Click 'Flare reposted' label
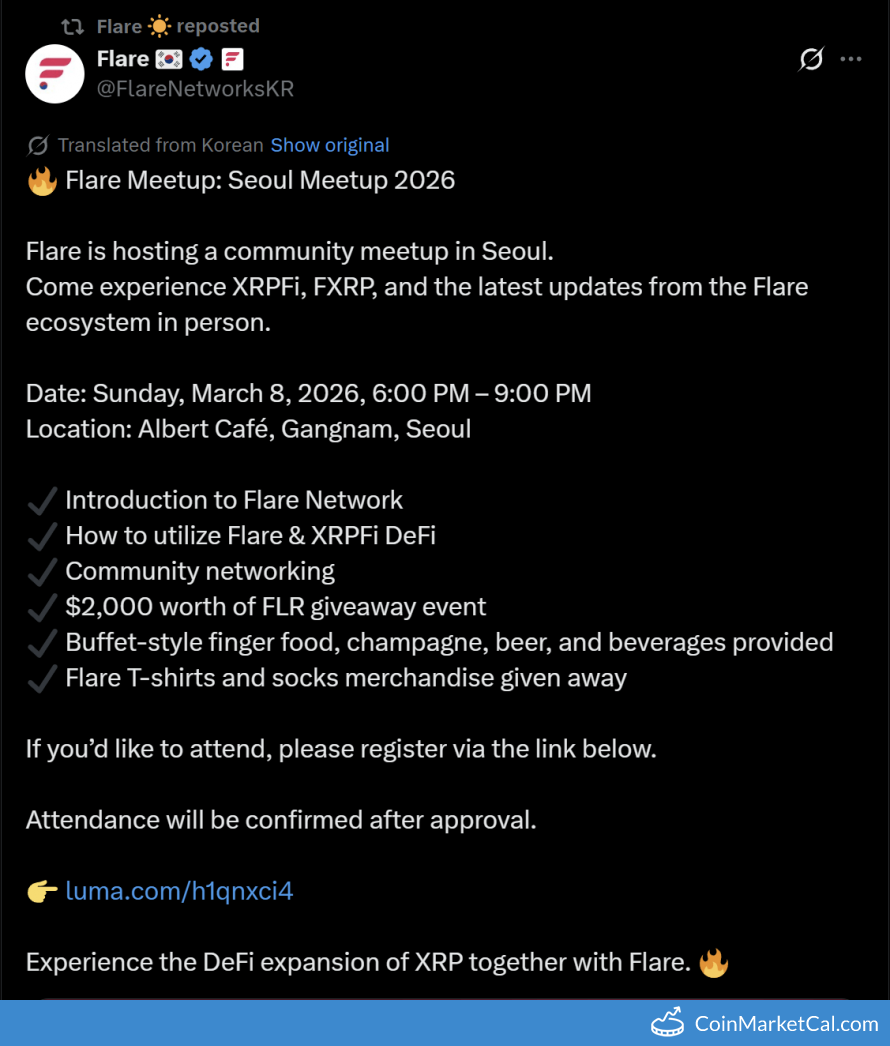Viewport: 890px width, 1046px height. coord(178,27)
